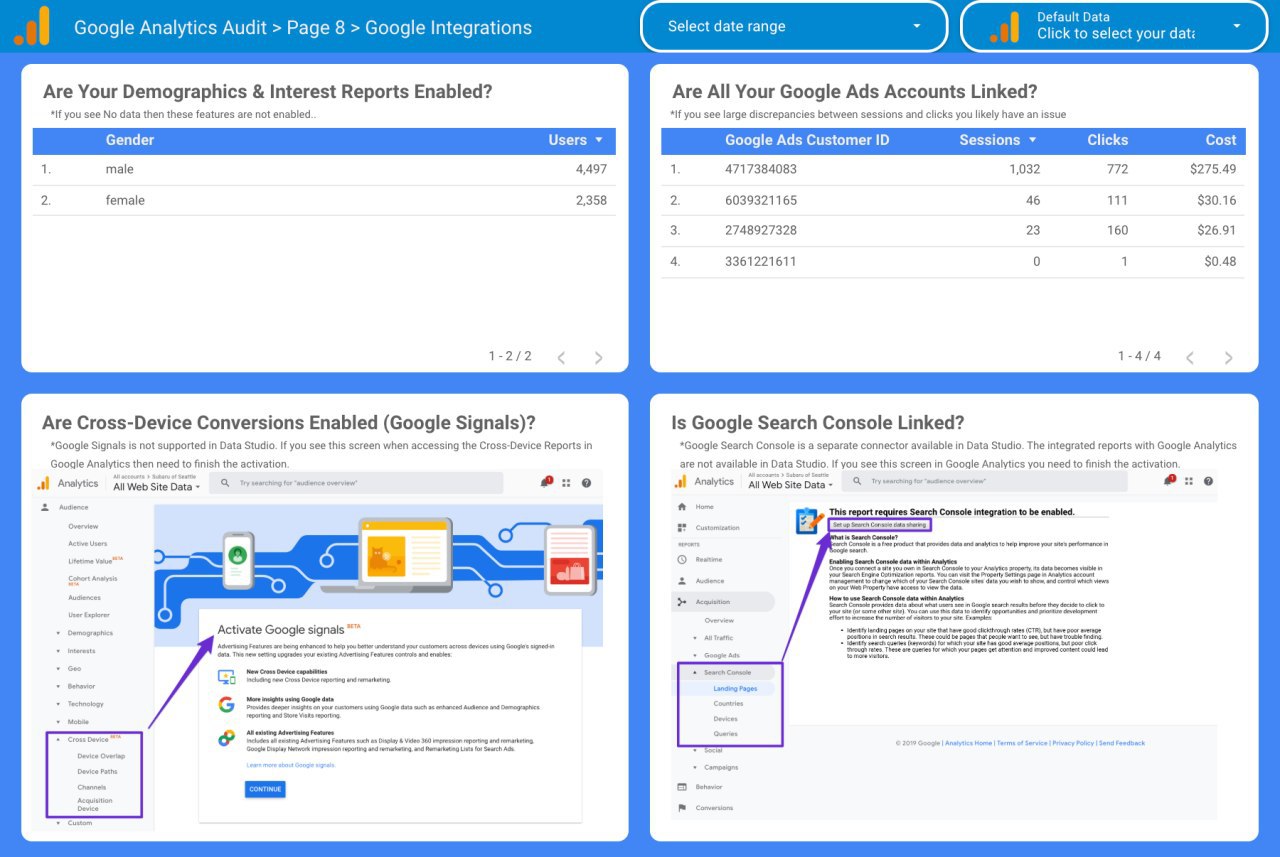
Task: Click Home icon in Search Console image
Action: [x=682, y=507]
